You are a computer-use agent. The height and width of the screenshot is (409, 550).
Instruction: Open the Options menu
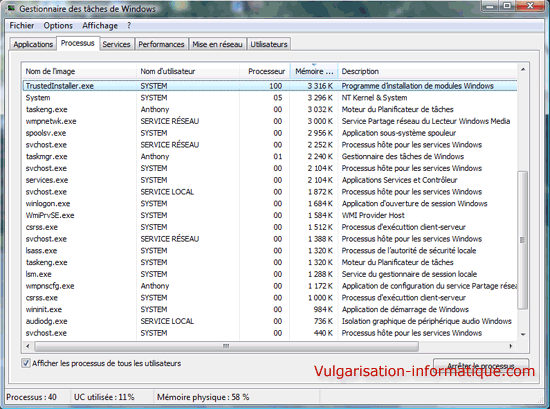point(58,26)
